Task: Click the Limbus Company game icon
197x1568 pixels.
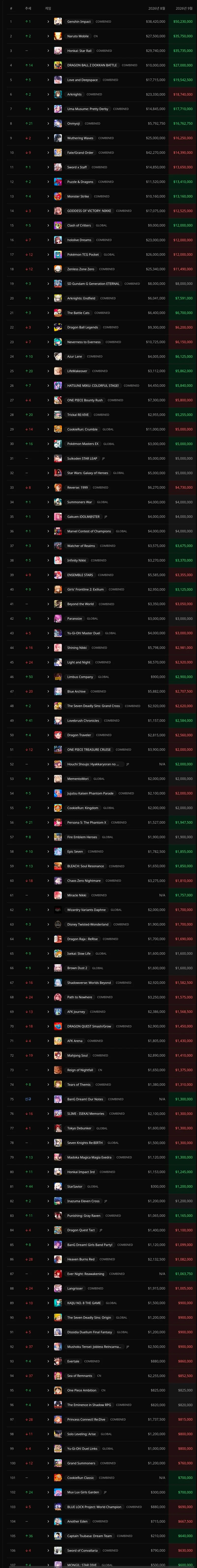Action: (58, 677)
